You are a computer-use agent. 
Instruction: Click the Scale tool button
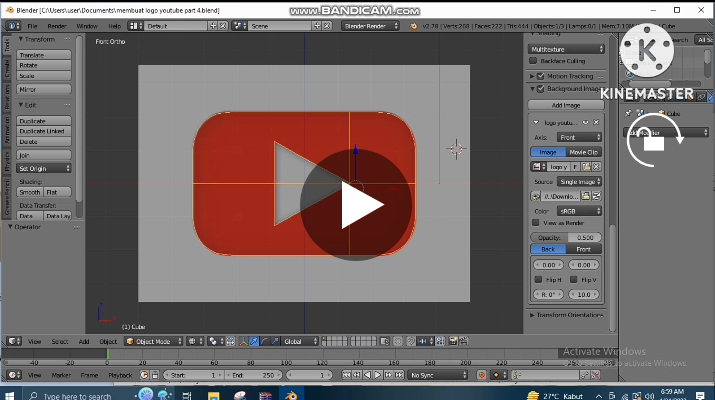tap(44, 76)
